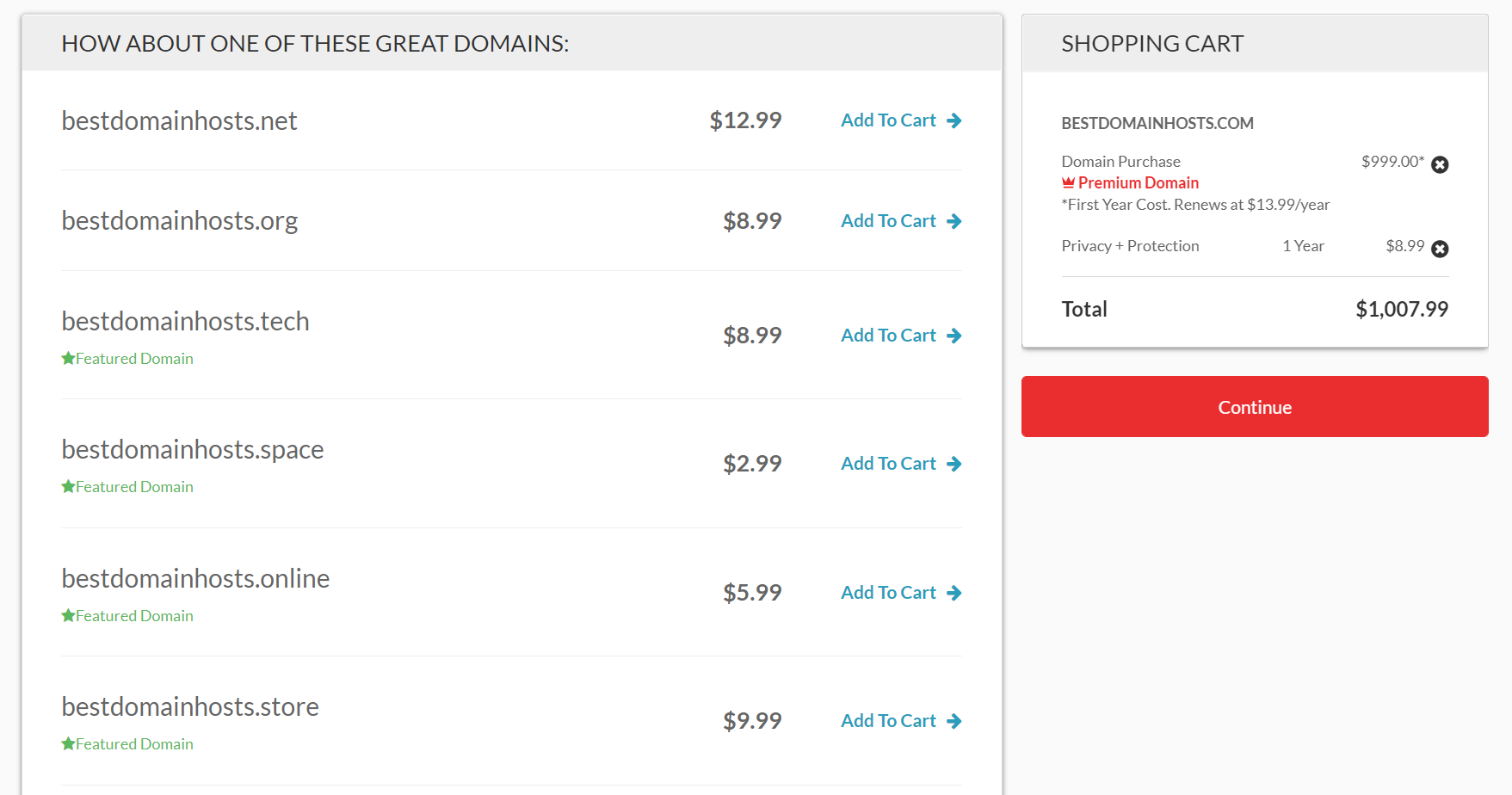Add bestdomainhosts.tech to cart
Image resolution: width=1512 pixels, height=795 pixels.
888,336
